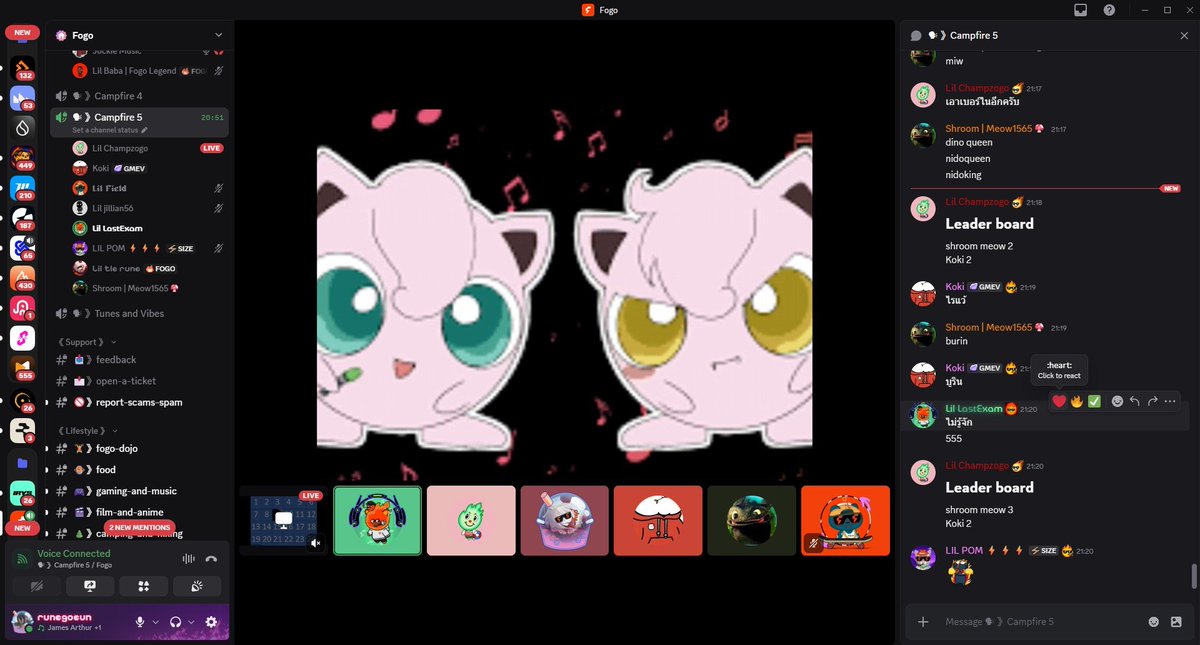The height and width of the screenshot is (645, 1200).
Task: Open the soundboard party popper icon
Action: [x=197, y=587]
